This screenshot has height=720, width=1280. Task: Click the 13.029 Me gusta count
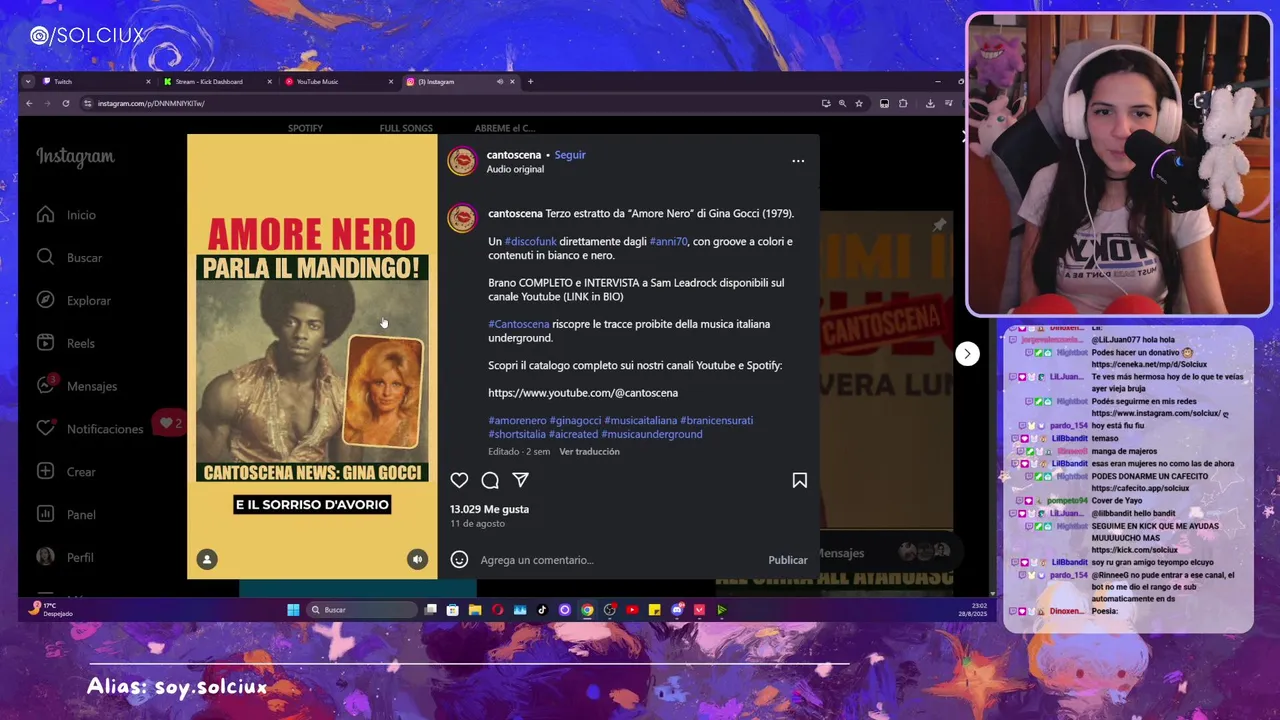point(489,509)
